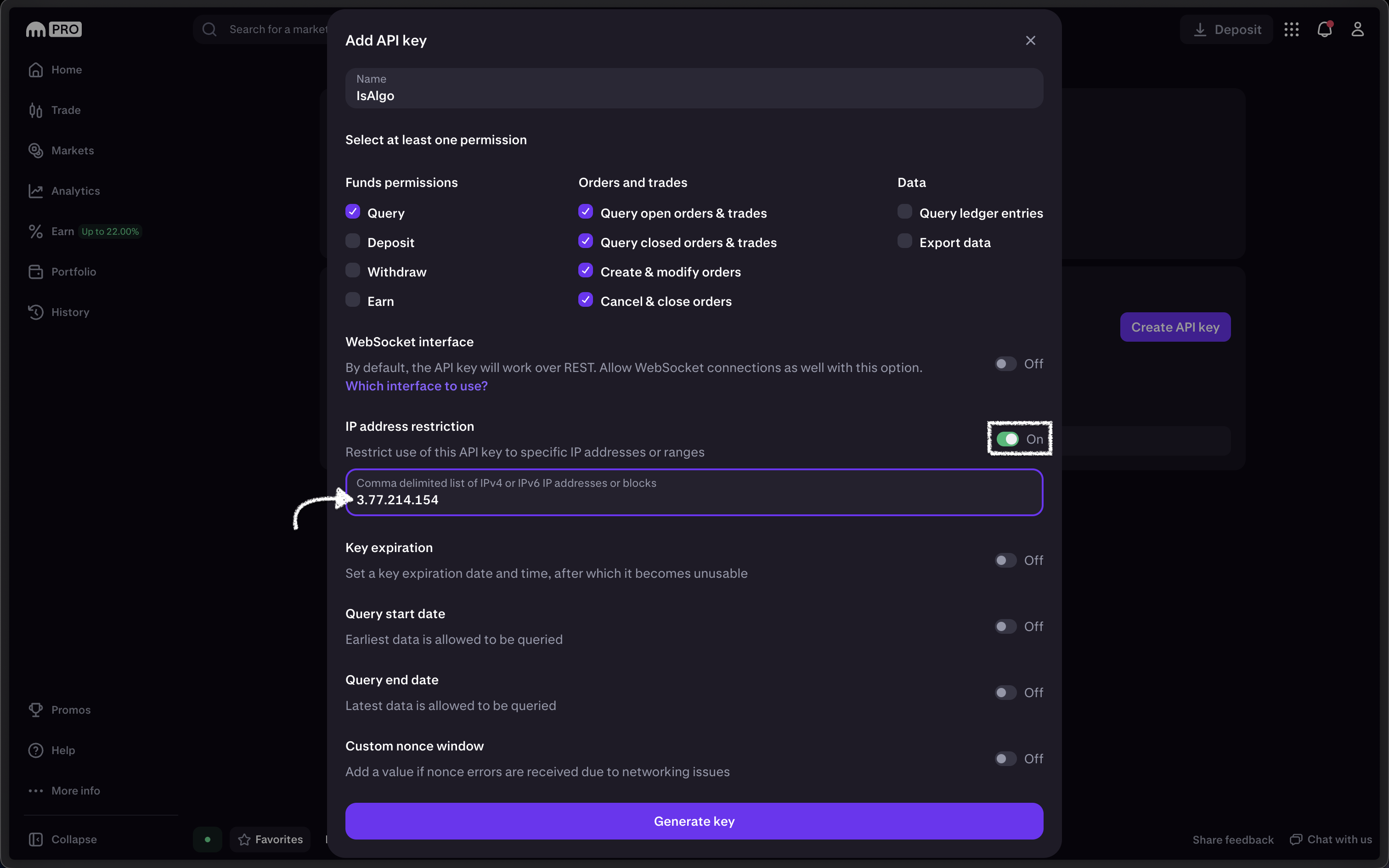
Task: Click the IP addresses input field
Action: coord(694,499)
